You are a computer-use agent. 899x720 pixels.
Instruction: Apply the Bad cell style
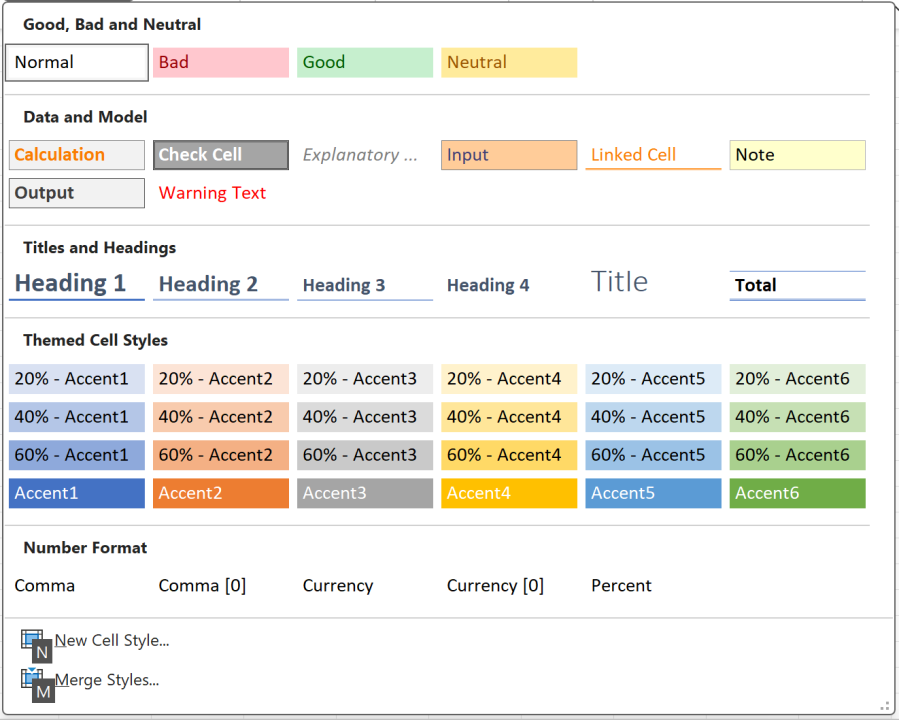[x=221, y=62]
